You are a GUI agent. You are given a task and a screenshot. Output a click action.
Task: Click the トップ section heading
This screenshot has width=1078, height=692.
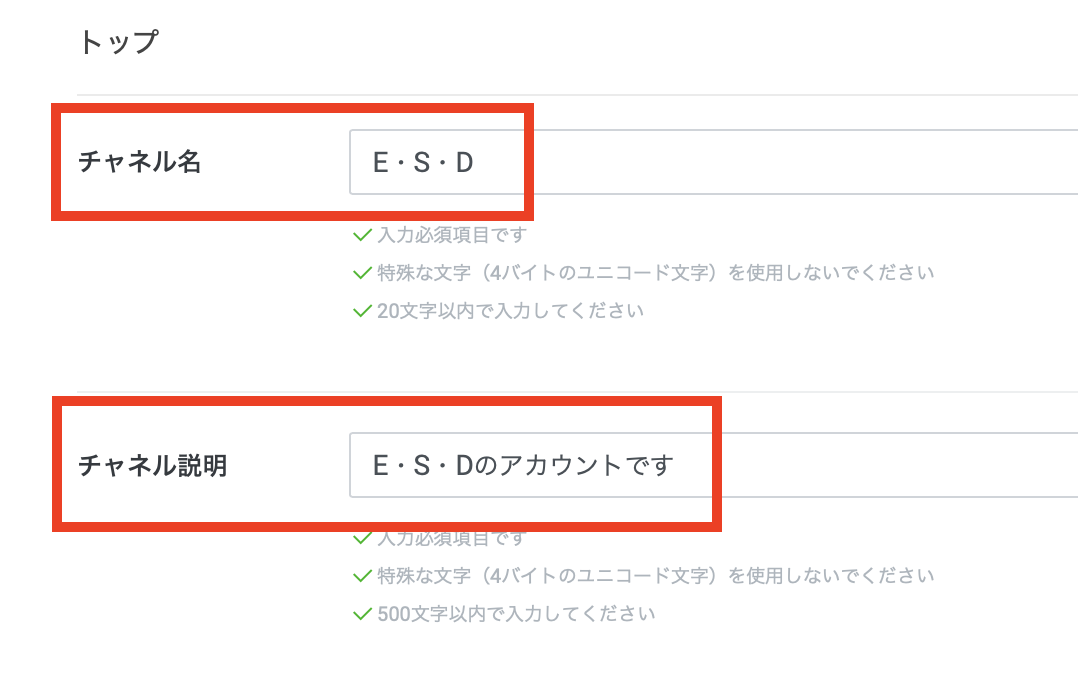[118, 43]
